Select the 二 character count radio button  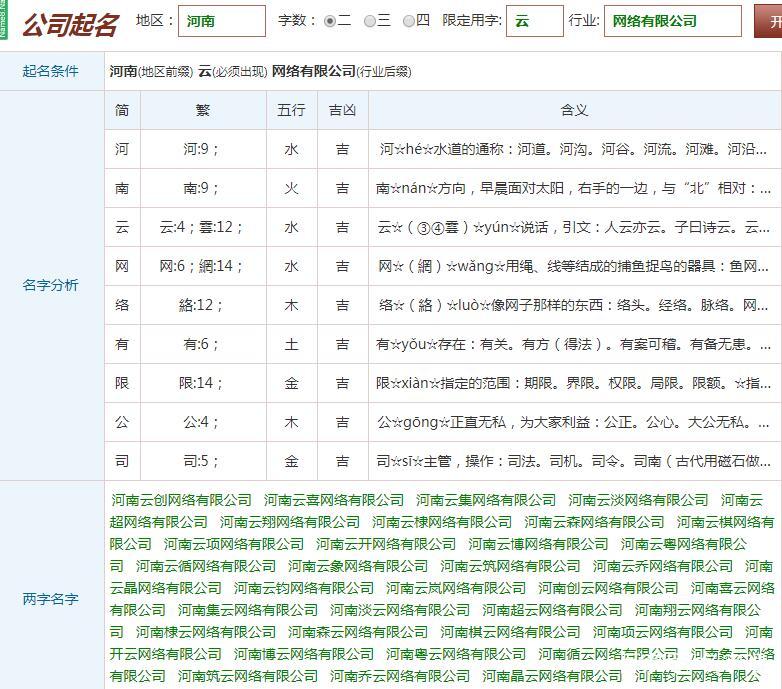pos(330,21)
